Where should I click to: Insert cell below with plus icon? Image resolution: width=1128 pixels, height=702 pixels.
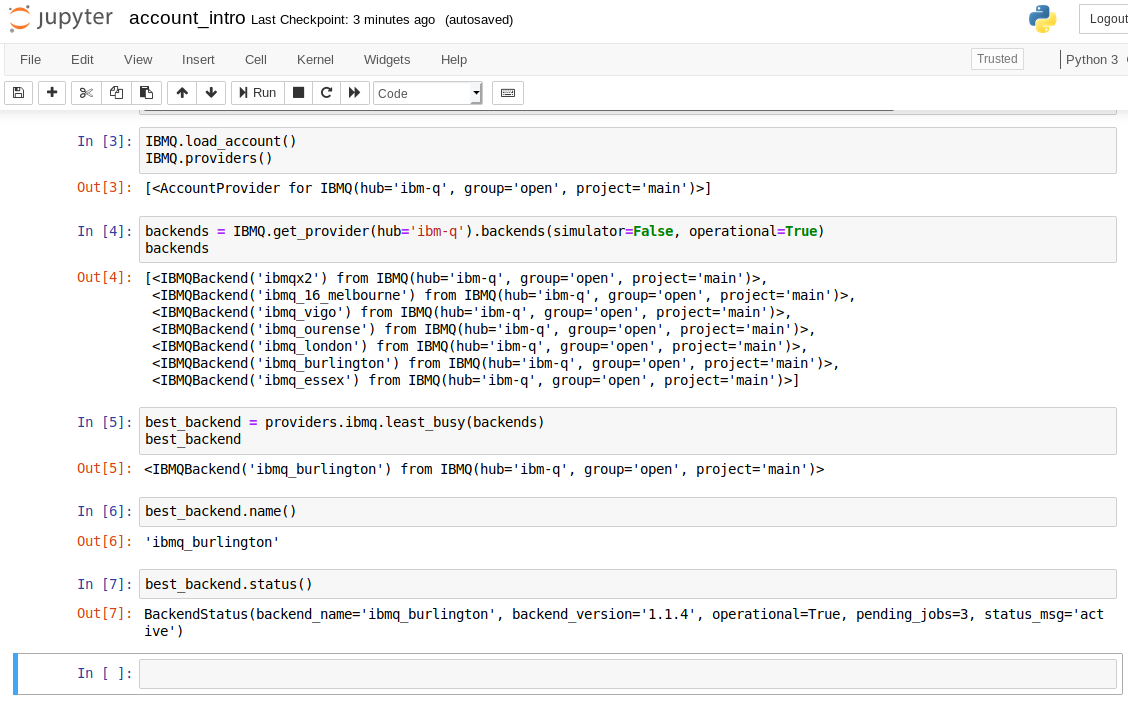[x=52, y=93]
